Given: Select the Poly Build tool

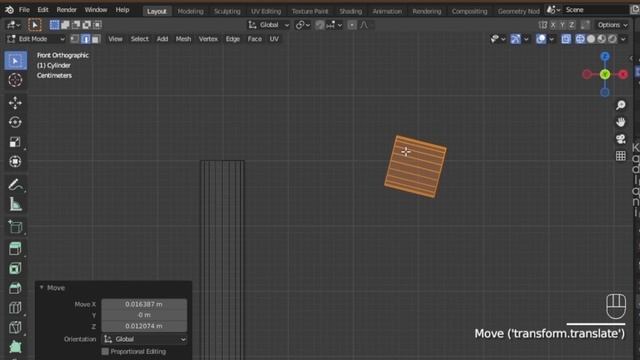Looking at the screenshot, I should [x=16, y=347].
